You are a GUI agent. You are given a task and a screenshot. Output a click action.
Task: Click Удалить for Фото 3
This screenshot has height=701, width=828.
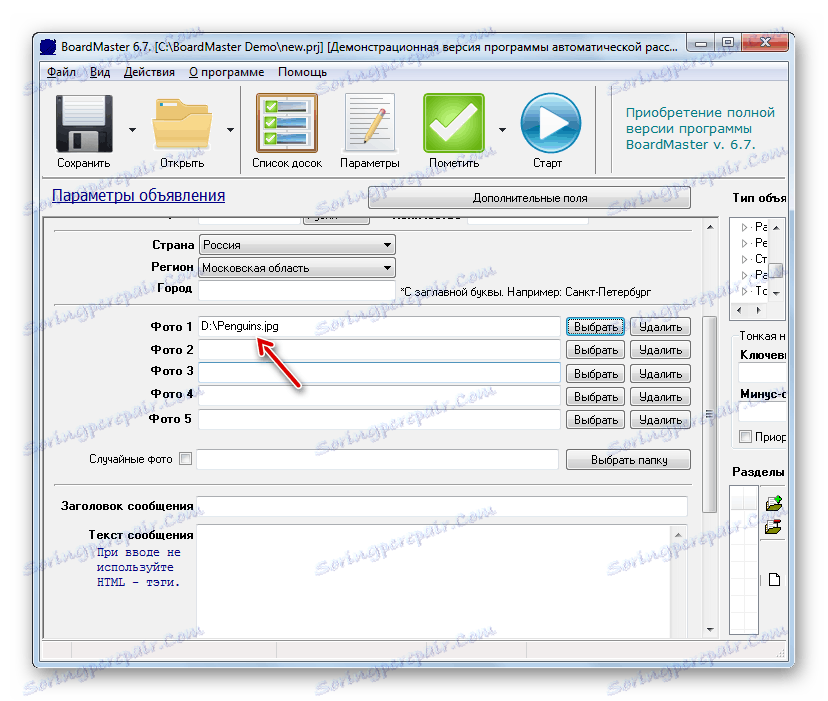tap(660, 374)
